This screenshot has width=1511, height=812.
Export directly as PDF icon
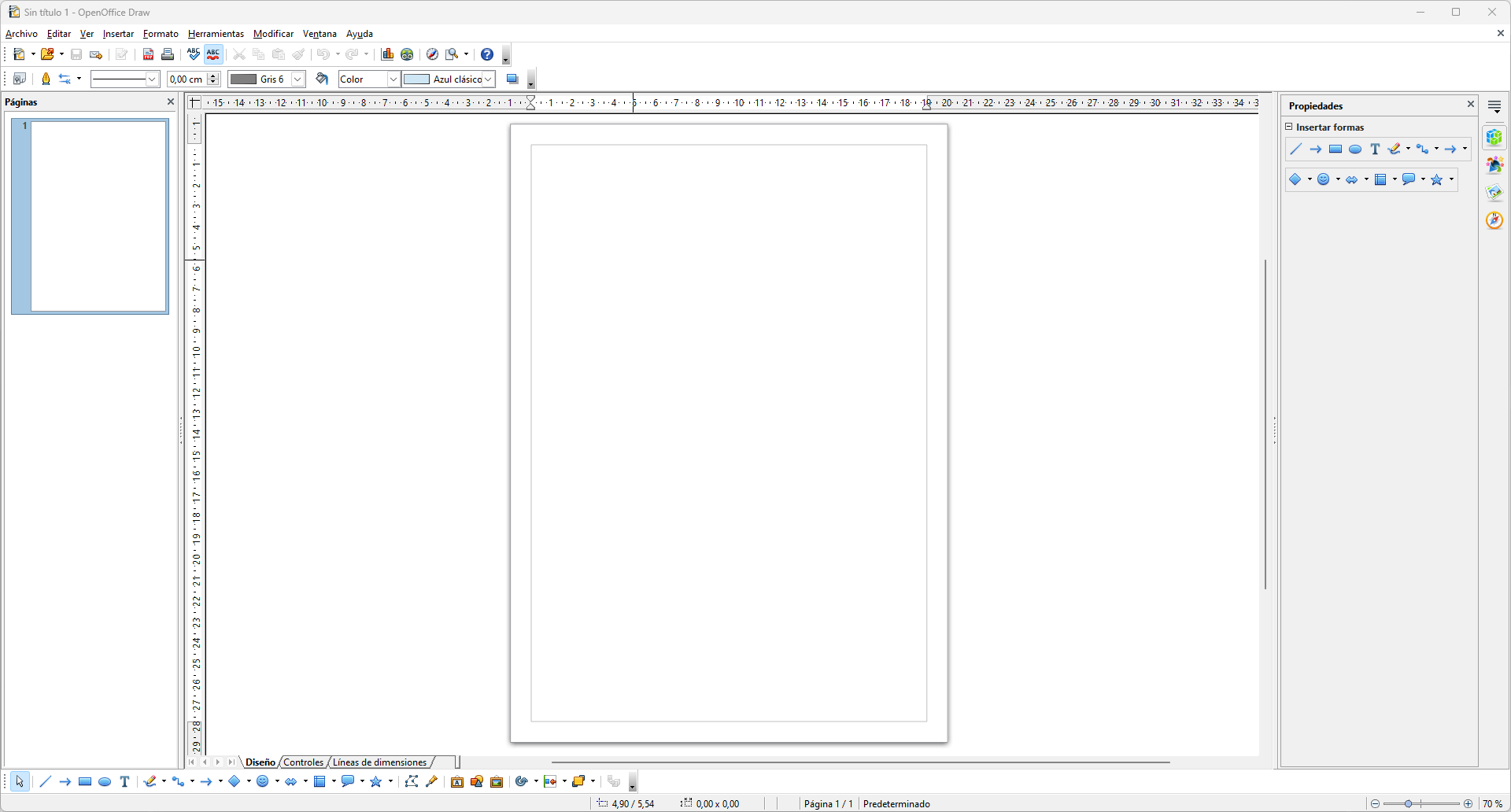148,54
